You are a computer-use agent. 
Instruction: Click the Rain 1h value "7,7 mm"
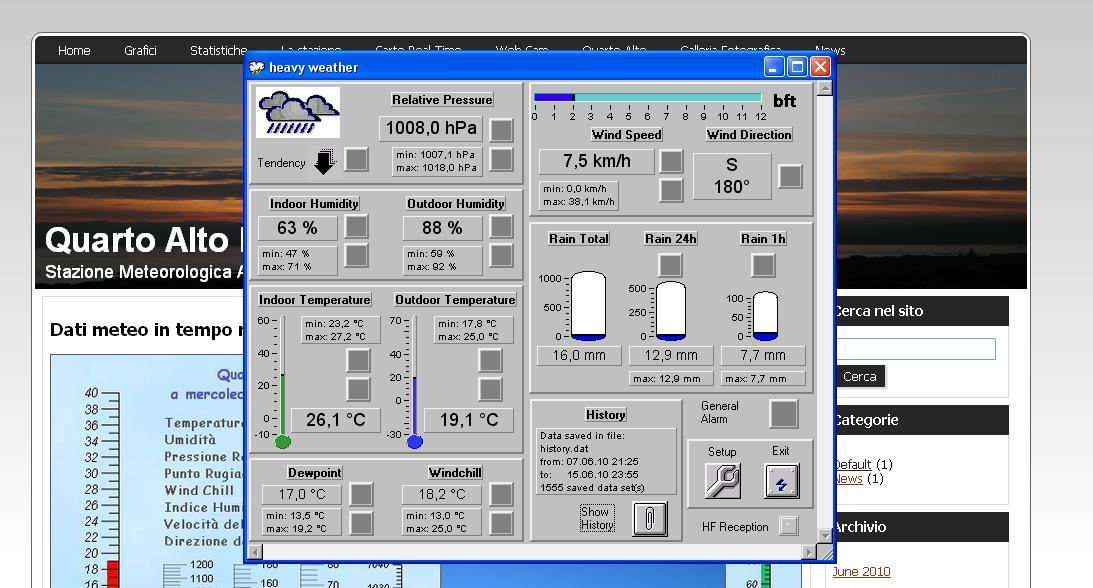coord(763,355)
